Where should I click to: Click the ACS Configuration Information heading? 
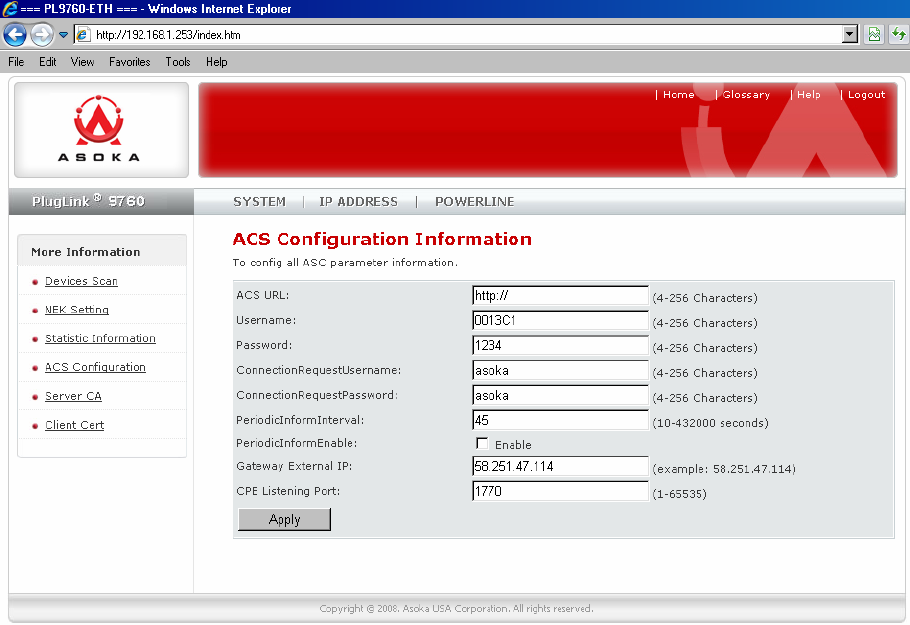point(382,239)
